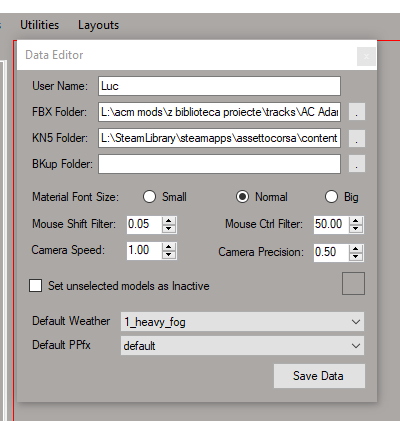Open the Utilities menu
Screen dimensions: 400x421
(x=39, y=25)
